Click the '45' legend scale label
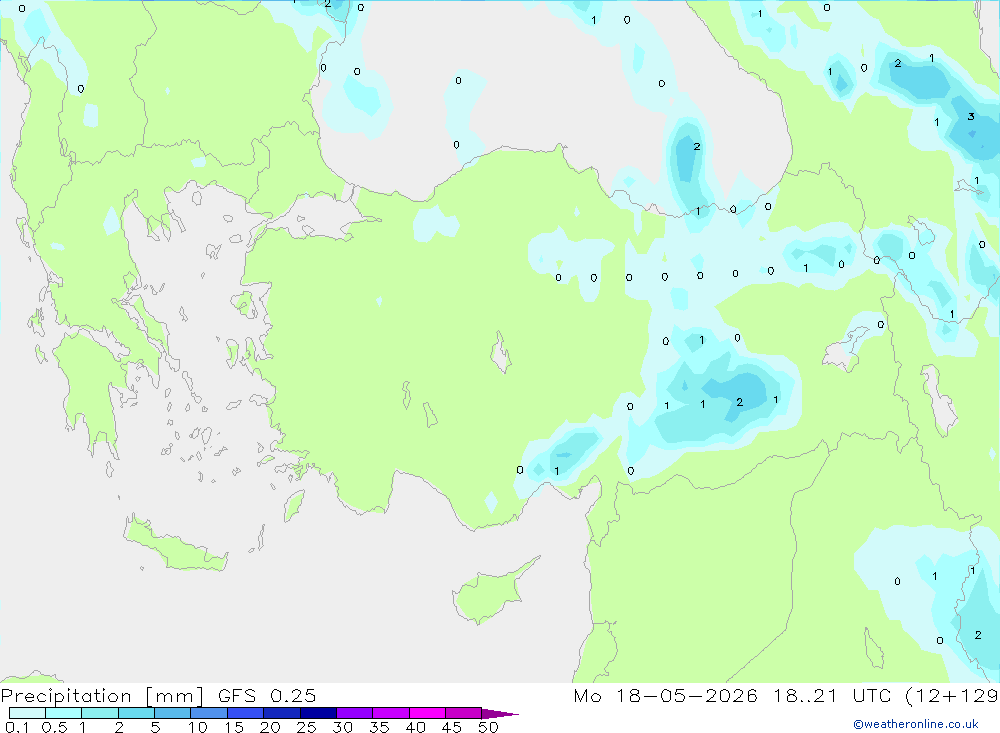1000x733 pixels. 452,727
